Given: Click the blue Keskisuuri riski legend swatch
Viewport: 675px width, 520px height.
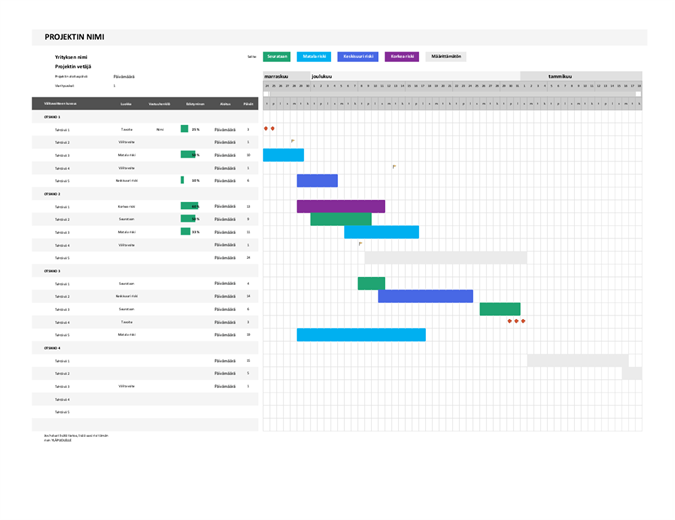Looking at the screenshot, I should point(358,56).
